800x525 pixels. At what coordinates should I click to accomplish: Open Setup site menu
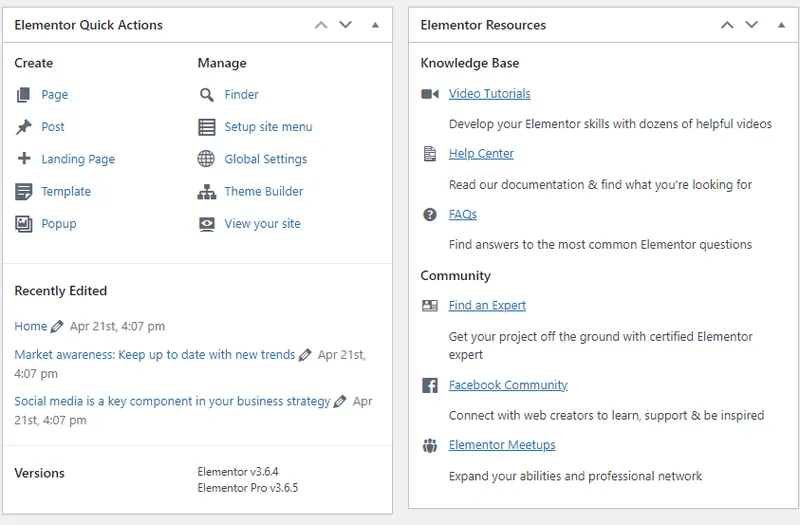pos(268,127)
